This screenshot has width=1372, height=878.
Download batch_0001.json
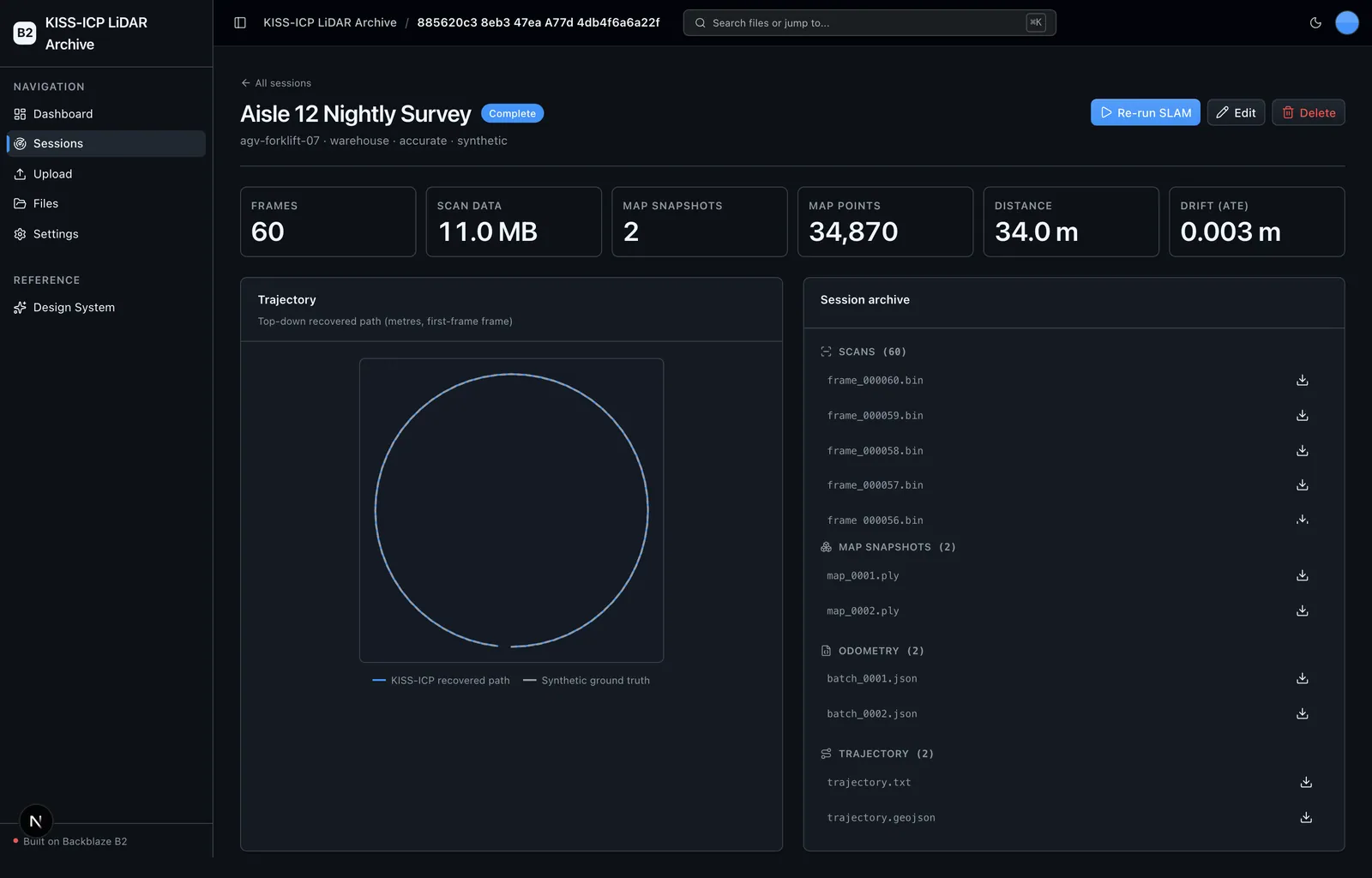[1302, 678]
